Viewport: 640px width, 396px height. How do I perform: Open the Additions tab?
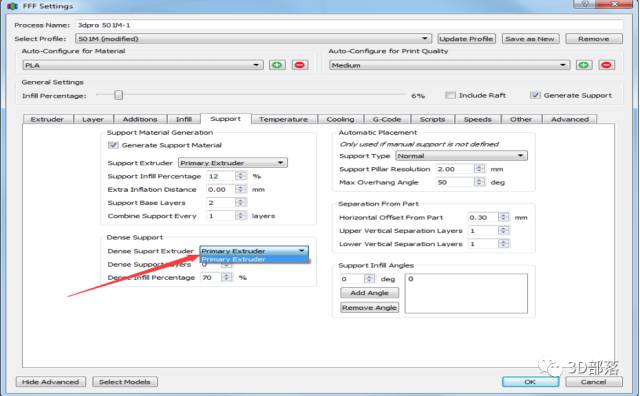[x=140, y=119]
